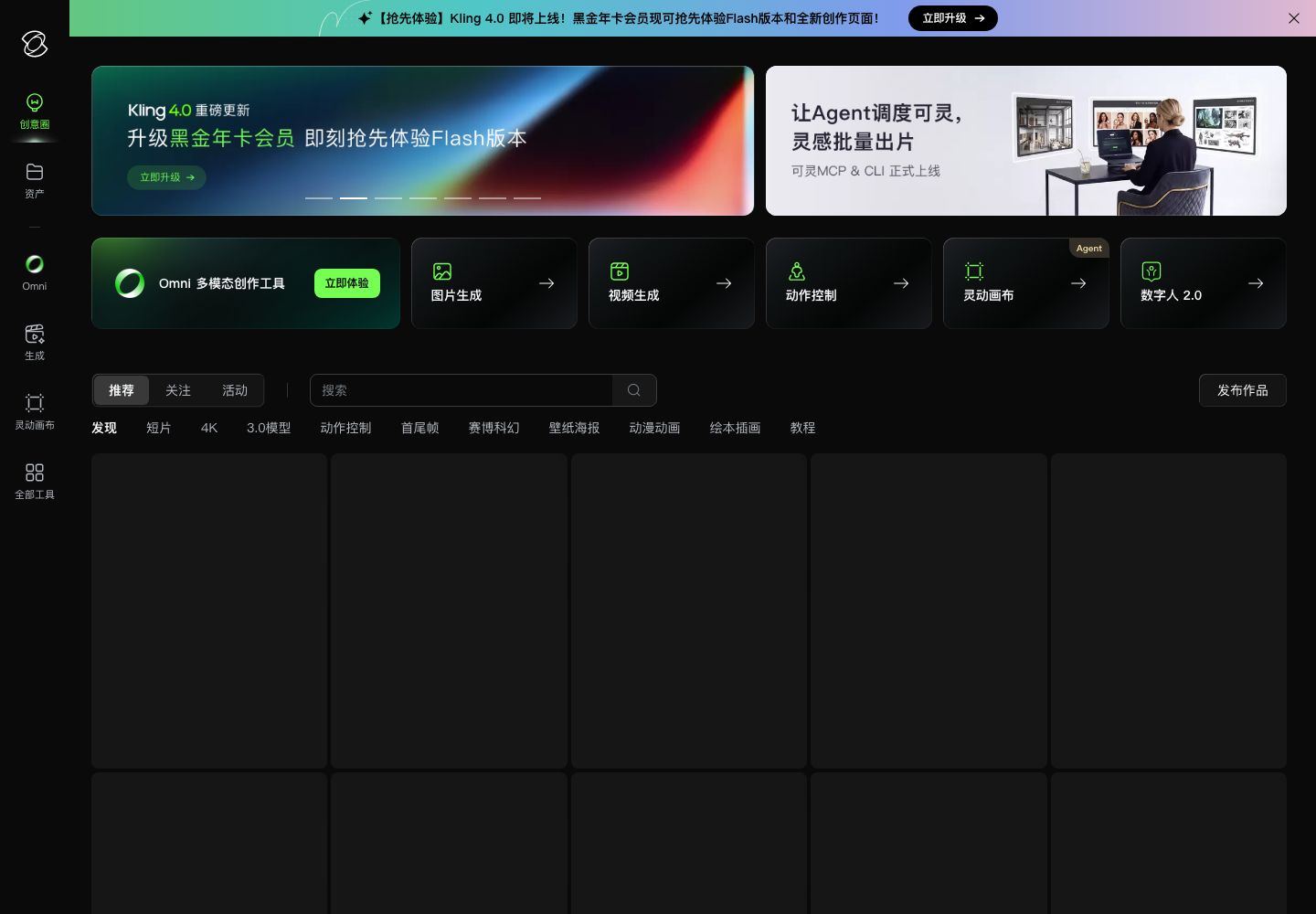The image size is (1316, 914).
Task: Open the 资产 folder icon
Action: [x=35, y=172]
